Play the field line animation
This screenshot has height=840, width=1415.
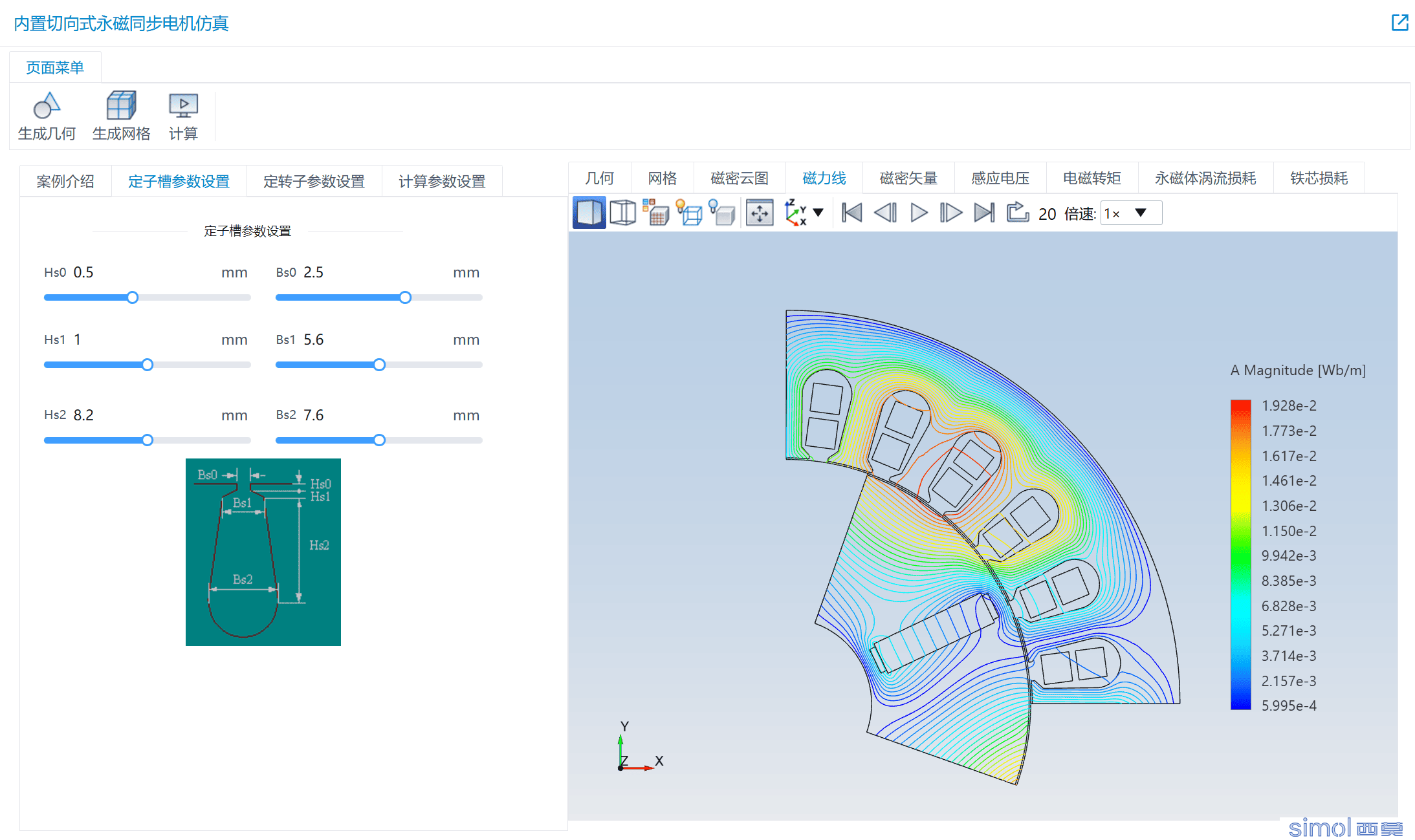pyautogui.click(x=919, y=213)
